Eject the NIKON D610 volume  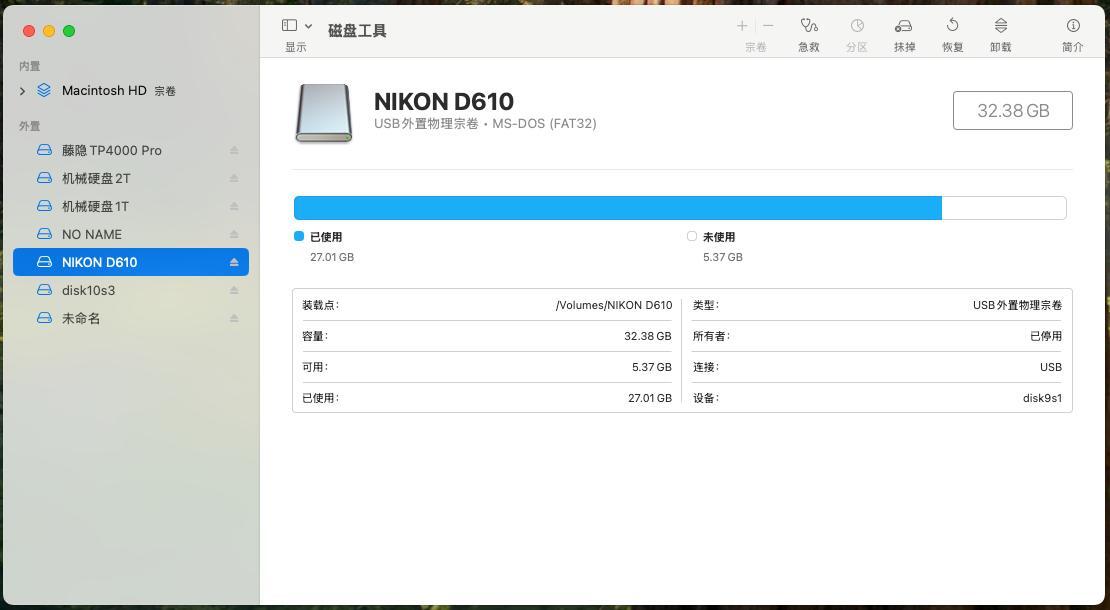click(234, 262)
